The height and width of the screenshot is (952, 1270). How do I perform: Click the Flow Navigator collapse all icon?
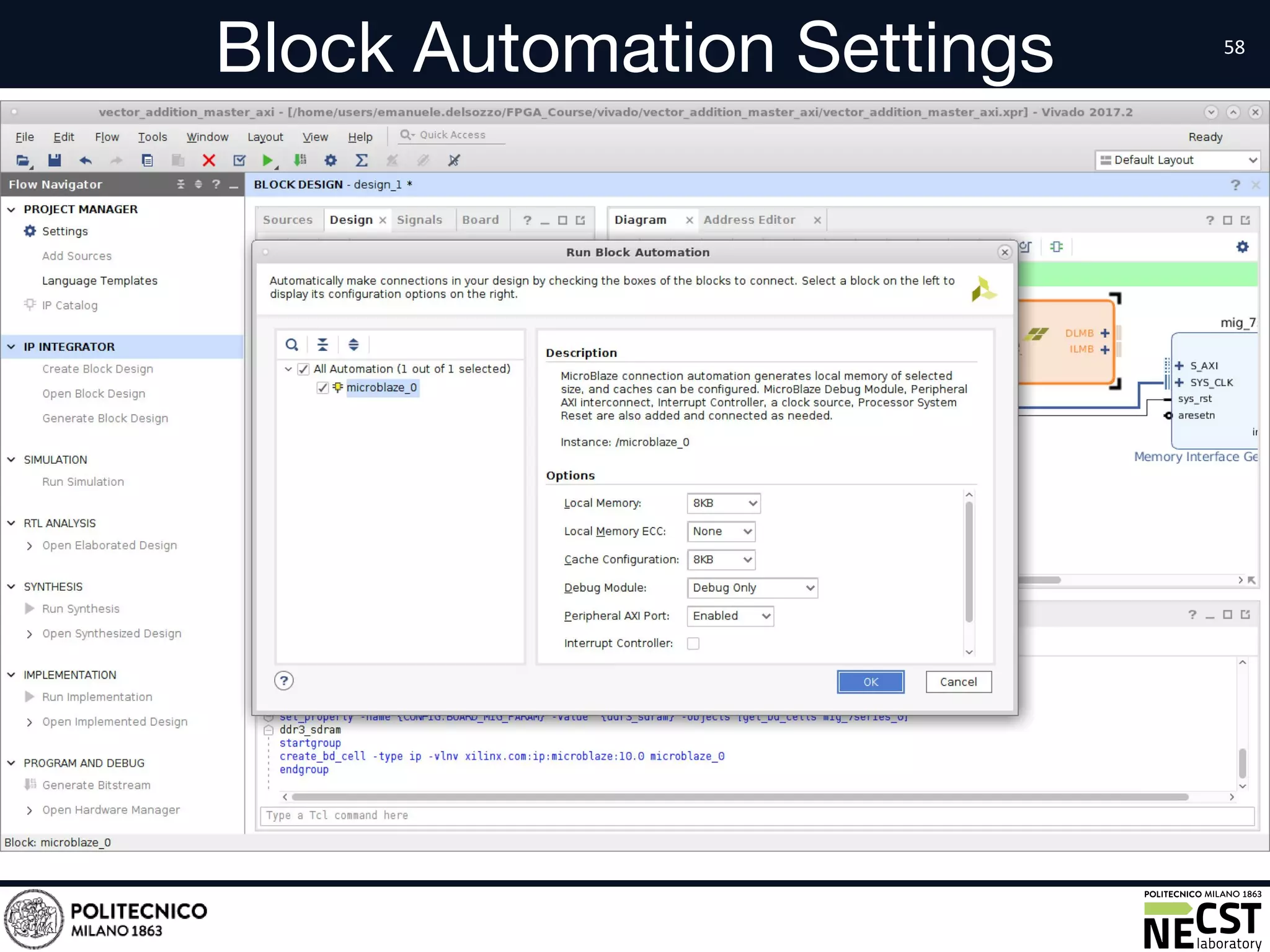(x=180, y=184)
